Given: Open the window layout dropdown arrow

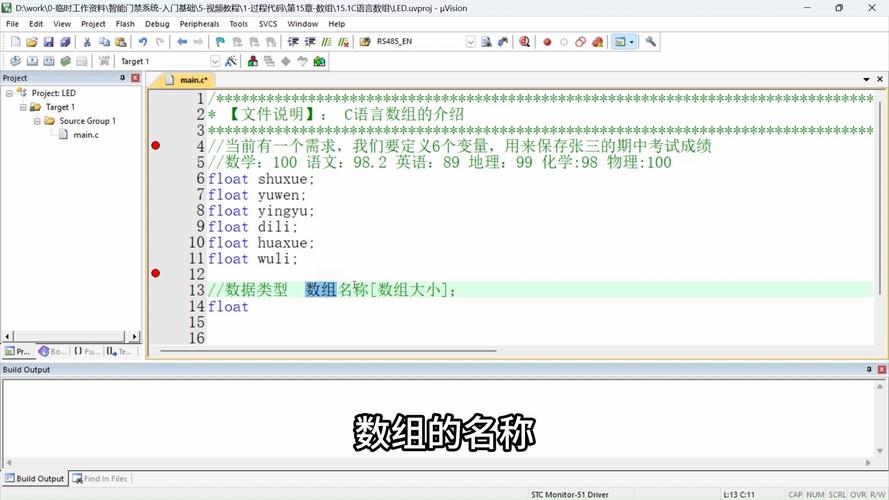Looking at the screenshot, I should 632,42.
